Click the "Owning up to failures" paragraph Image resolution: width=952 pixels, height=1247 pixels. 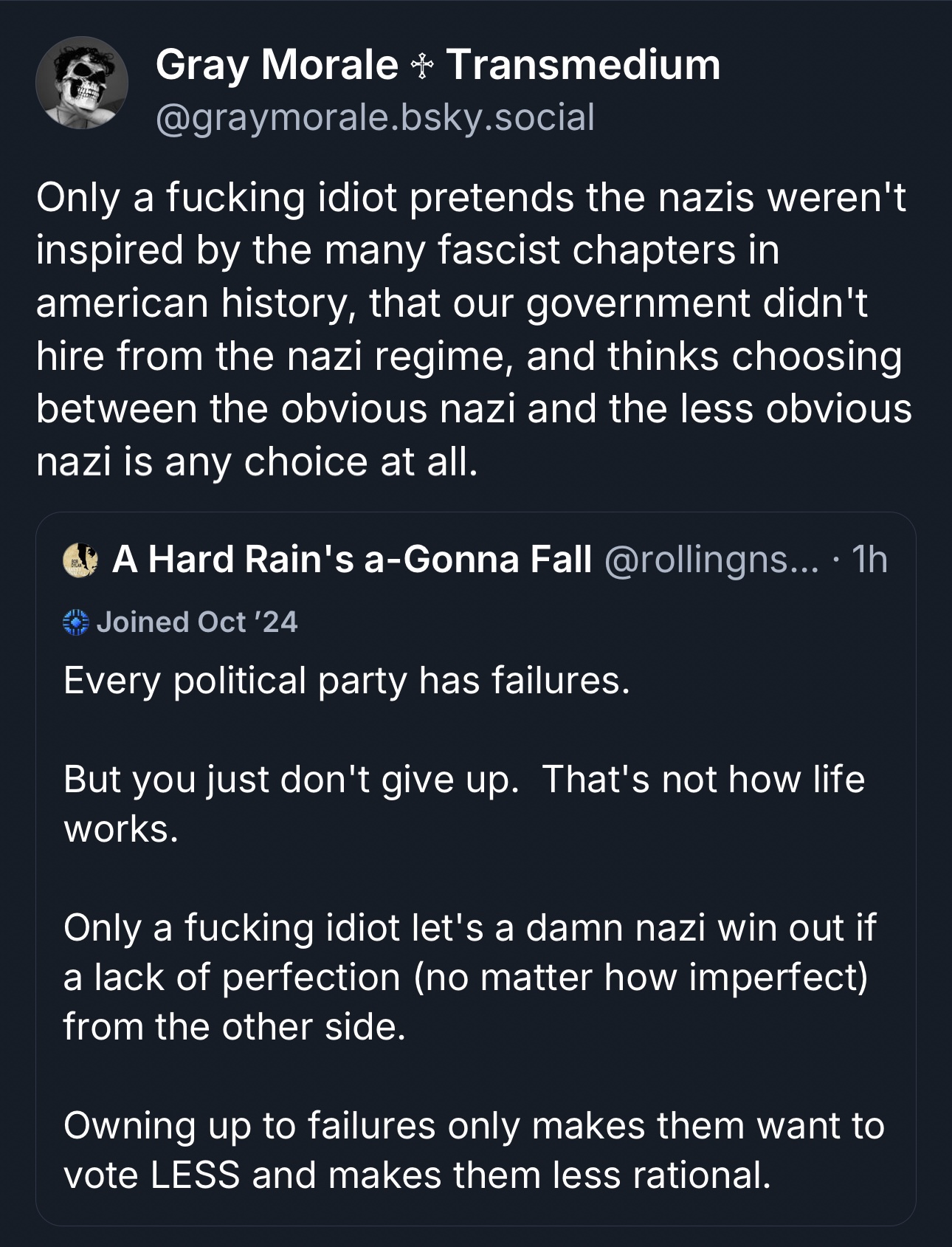click(x=473, y=1150)
